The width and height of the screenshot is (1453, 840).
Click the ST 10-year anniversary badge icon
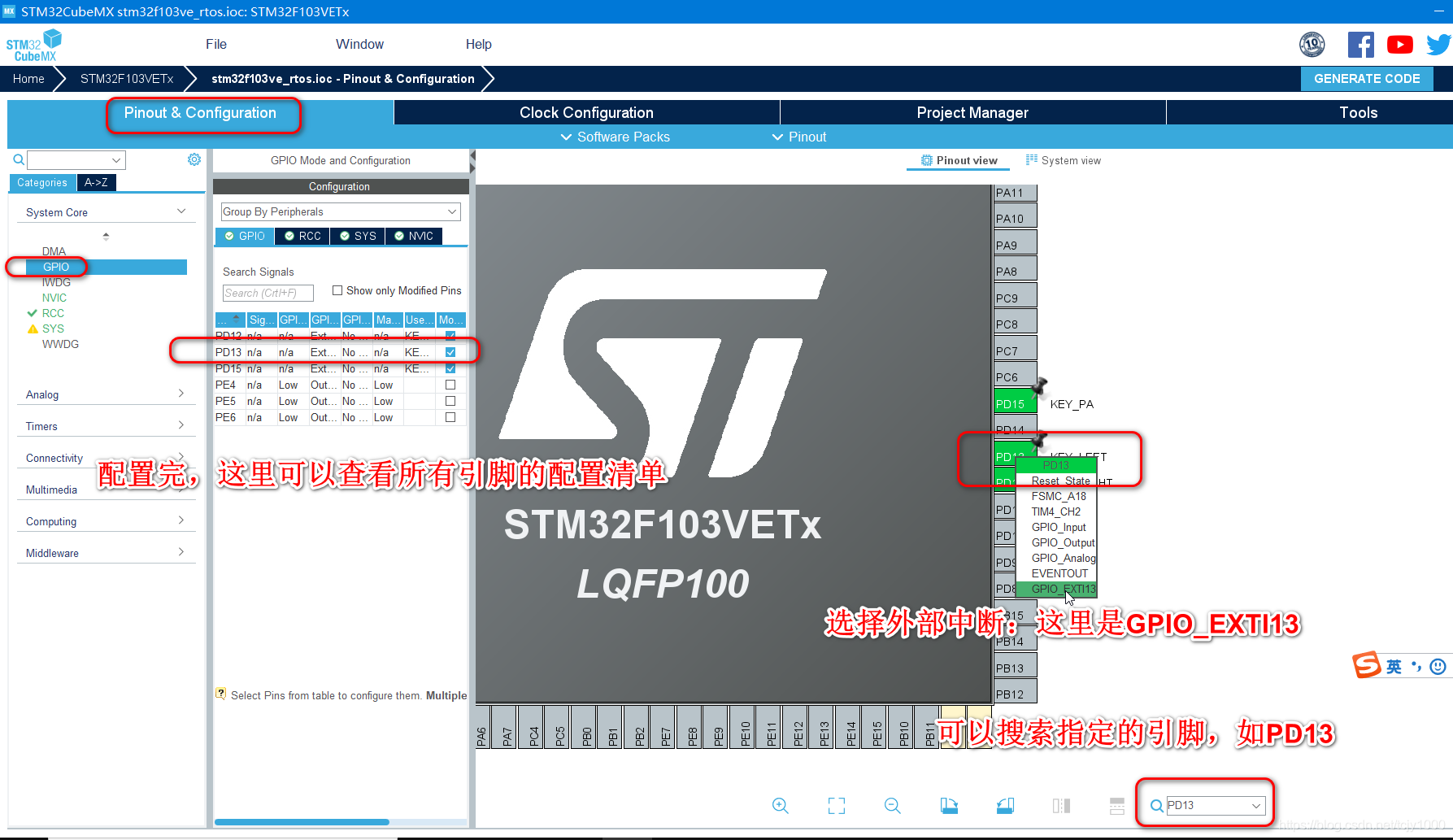[x=1312, y=45]
